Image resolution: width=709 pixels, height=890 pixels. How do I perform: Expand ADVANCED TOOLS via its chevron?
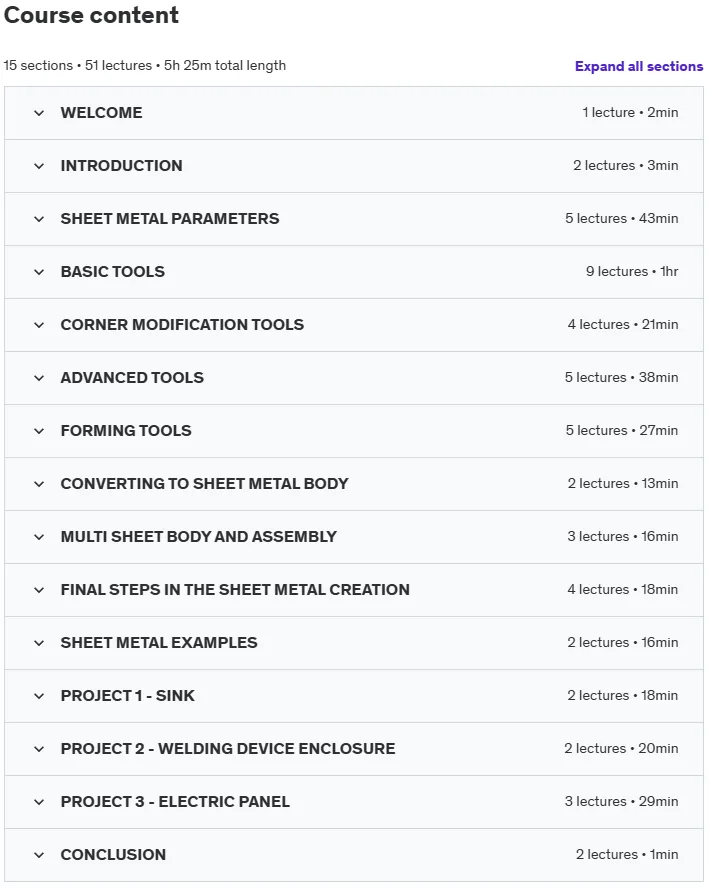pos(39,378)
